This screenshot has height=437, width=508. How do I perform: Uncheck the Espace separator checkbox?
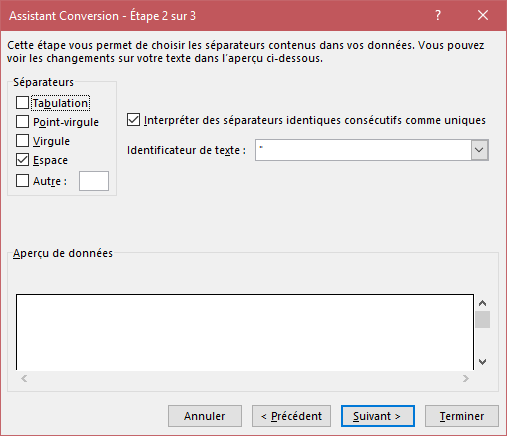click(x=22, y=160)
